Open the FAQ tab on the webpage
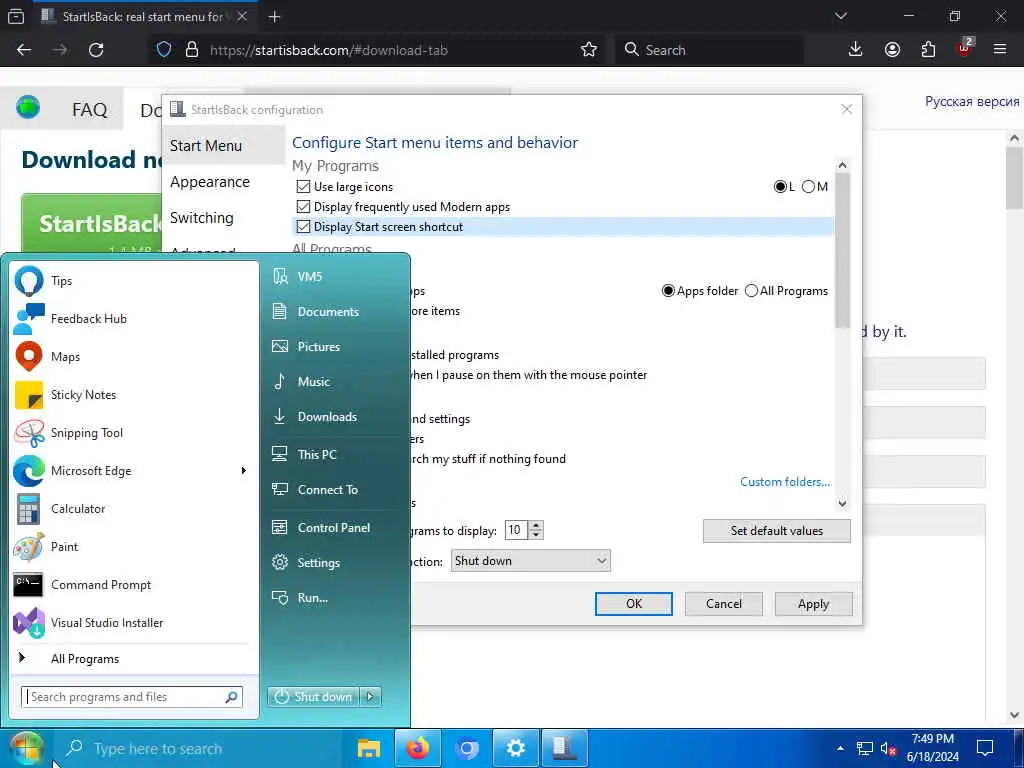Image resolution: width=1024 pixels, height=768 pixels. 89,110
